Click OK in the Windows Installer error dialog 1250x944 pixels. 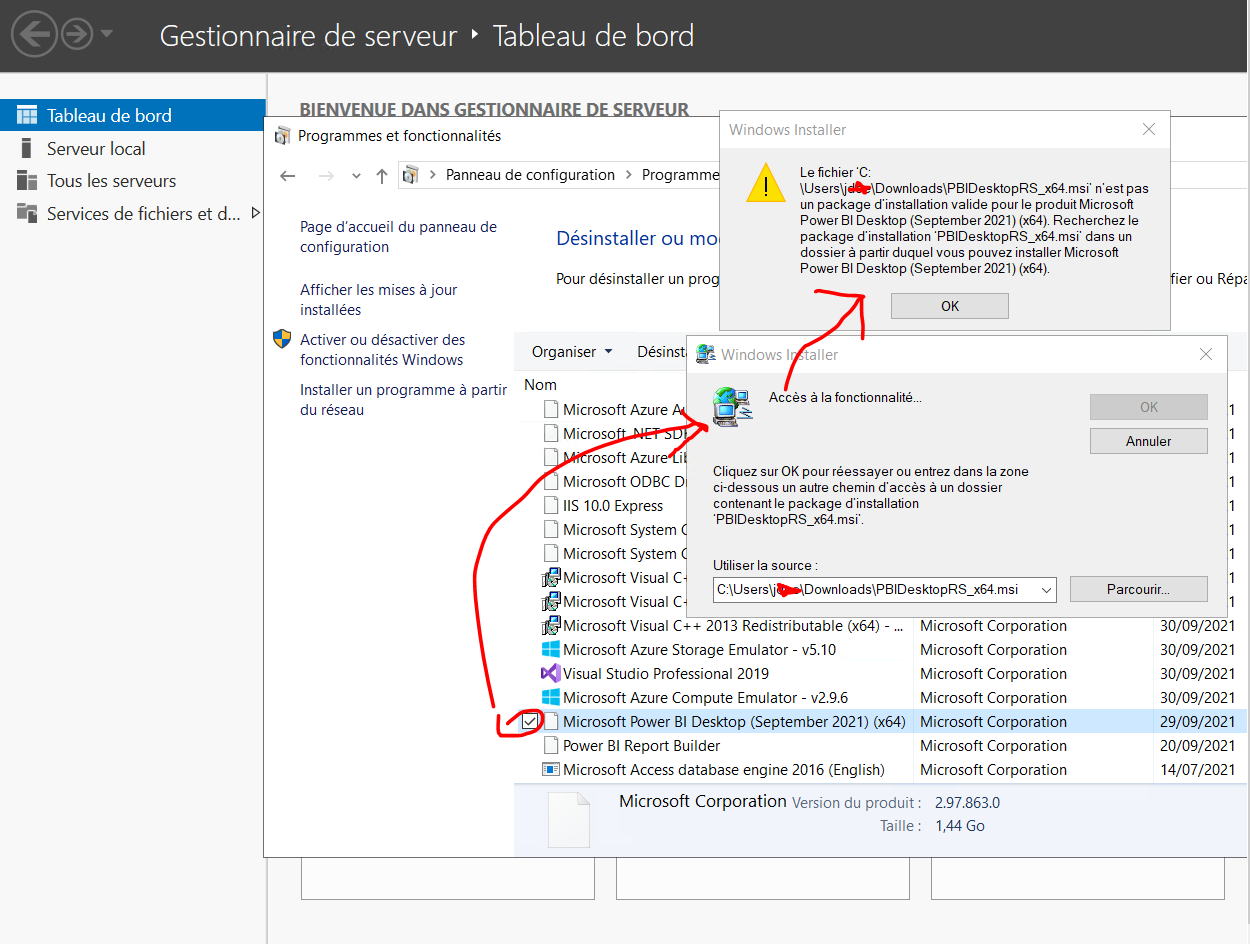click(950, 306)
